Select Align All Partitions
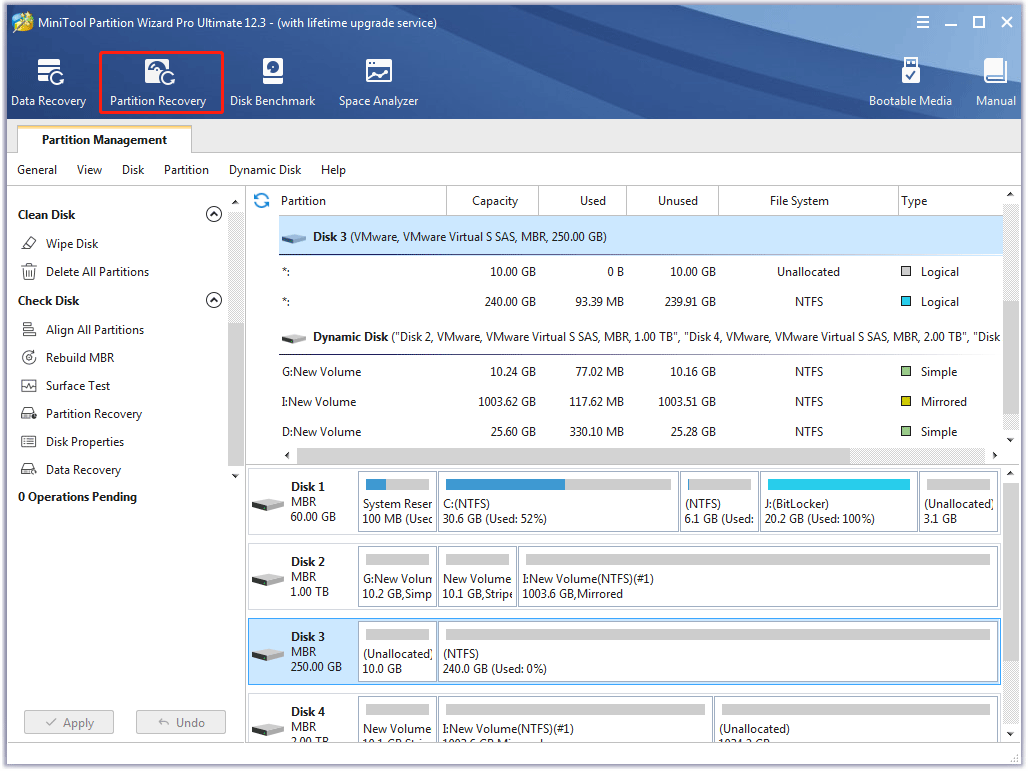This screenshot has height=771, width=1028. click(x=89, y=329)
